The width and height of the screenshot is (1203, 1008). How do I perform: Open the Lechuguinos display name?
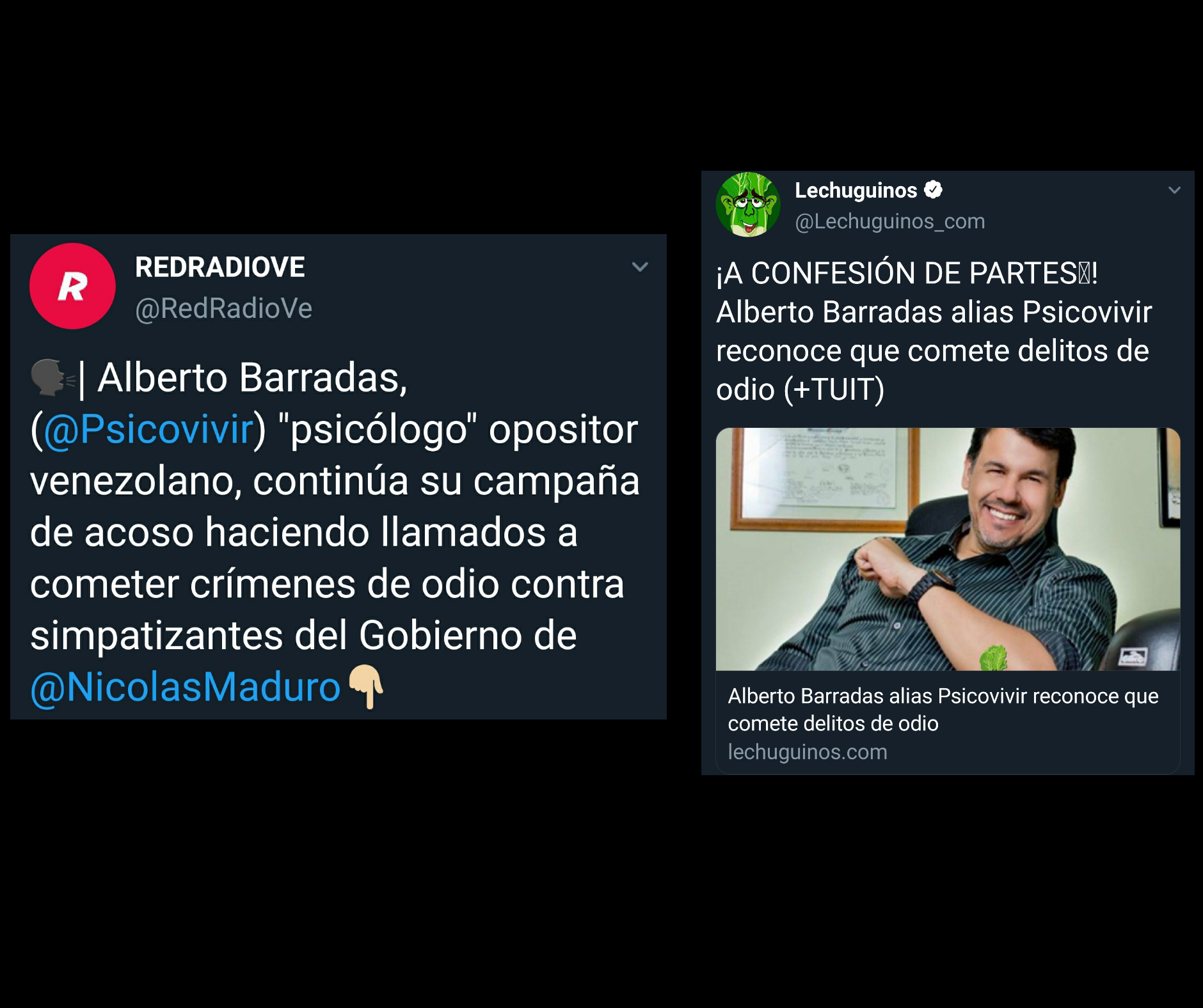pyautogui.click(x=856, y=191)
